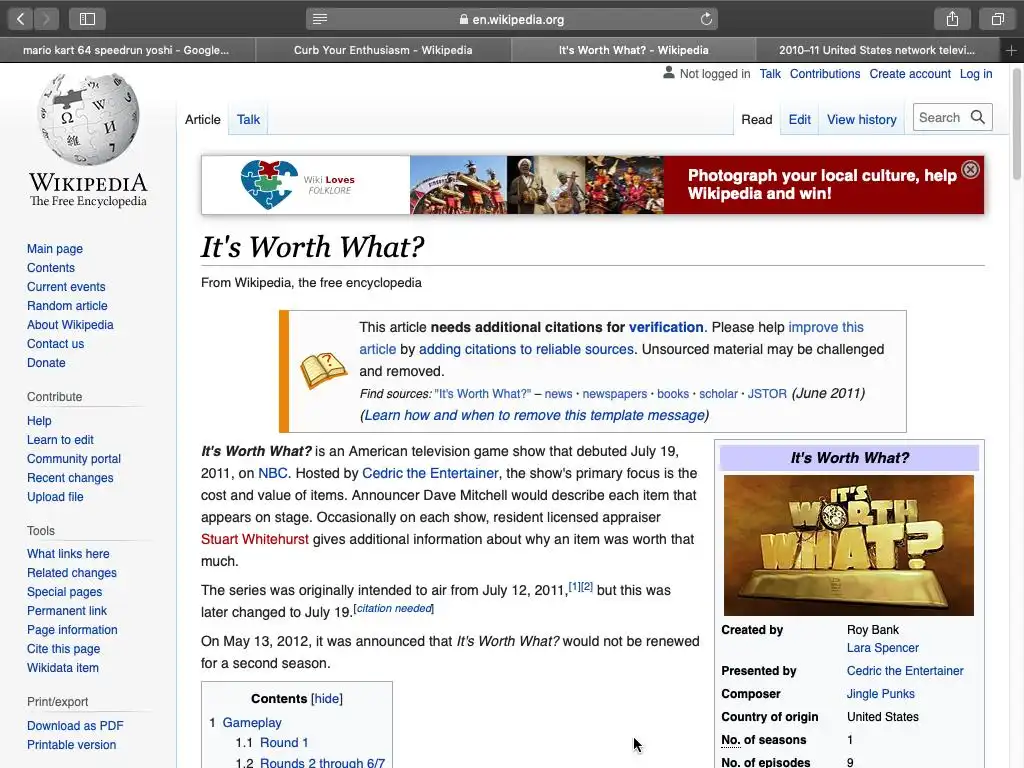Go back with Safari's back arrow

20,19
